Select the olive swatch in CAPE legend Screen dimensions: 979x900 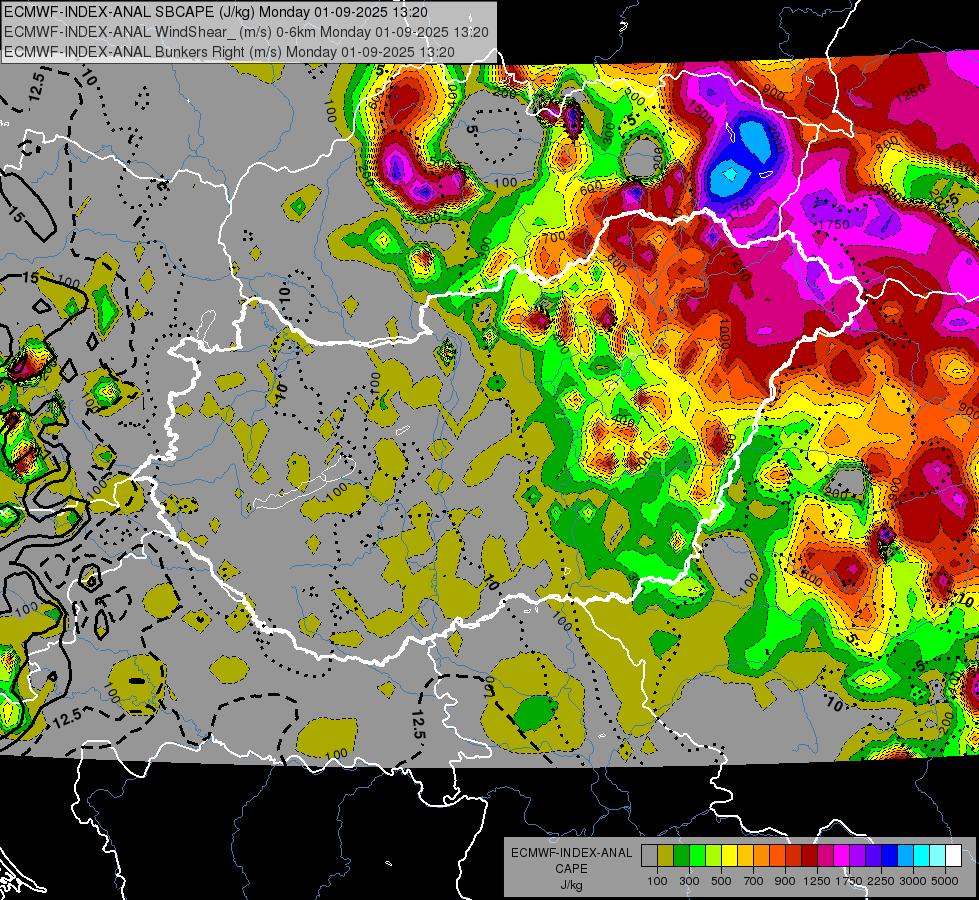666,856
